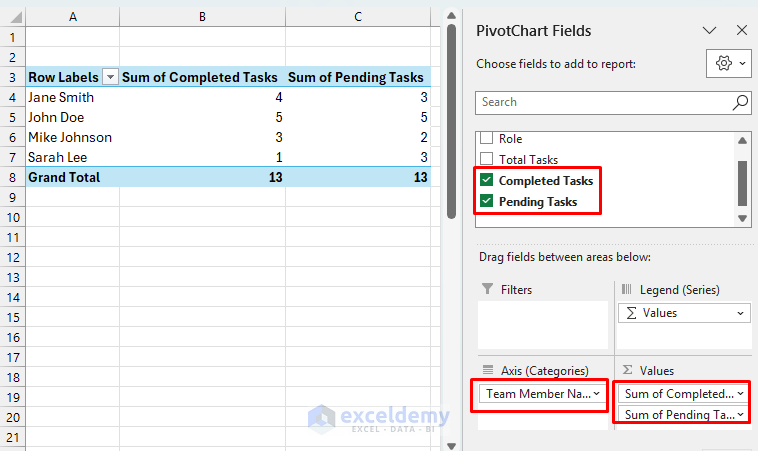Click the Filters area box

542,325
